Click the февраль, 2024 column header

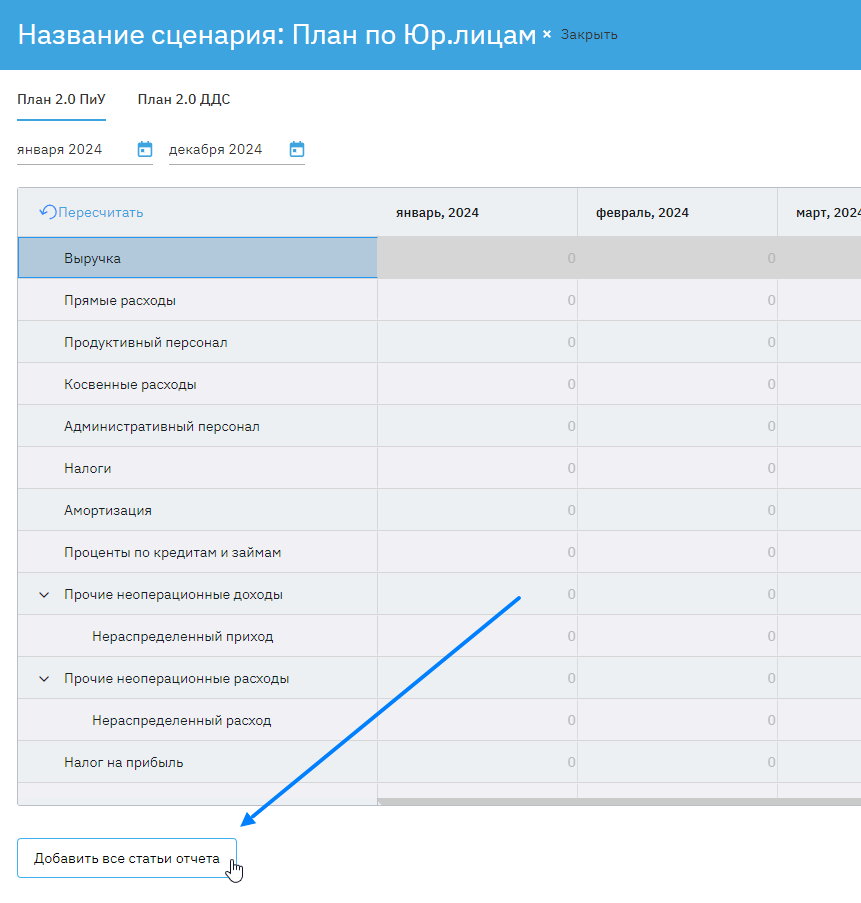tap(642, 212)
